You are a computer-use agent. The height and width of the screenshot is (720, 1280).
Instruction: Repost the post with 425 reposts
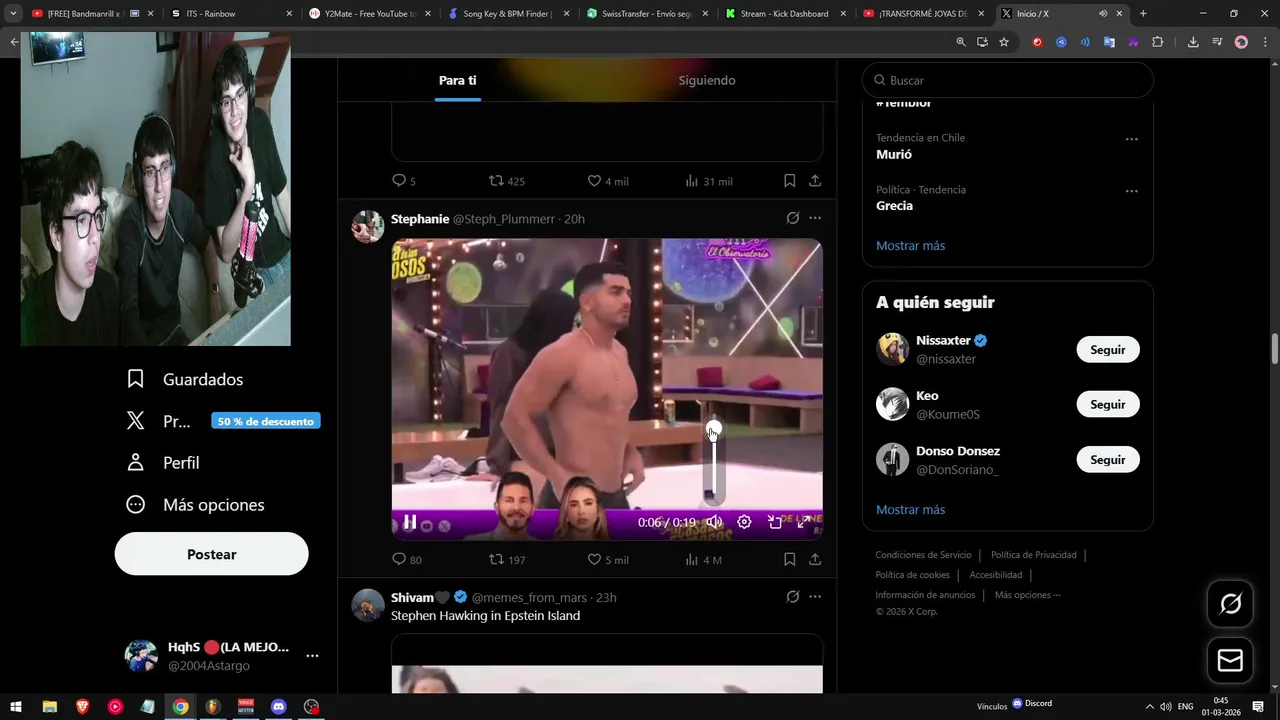coord(506,181)
